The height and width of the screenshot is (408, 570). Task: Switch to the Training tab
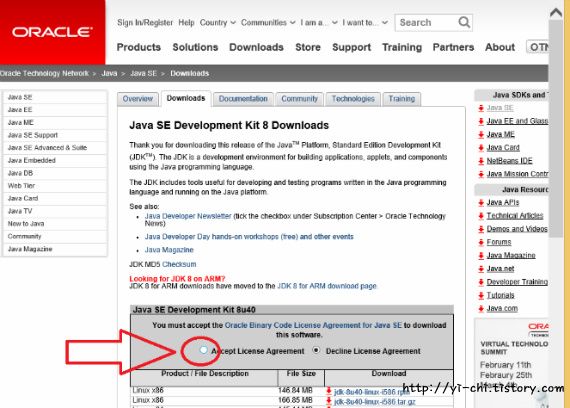coord(402,99)
